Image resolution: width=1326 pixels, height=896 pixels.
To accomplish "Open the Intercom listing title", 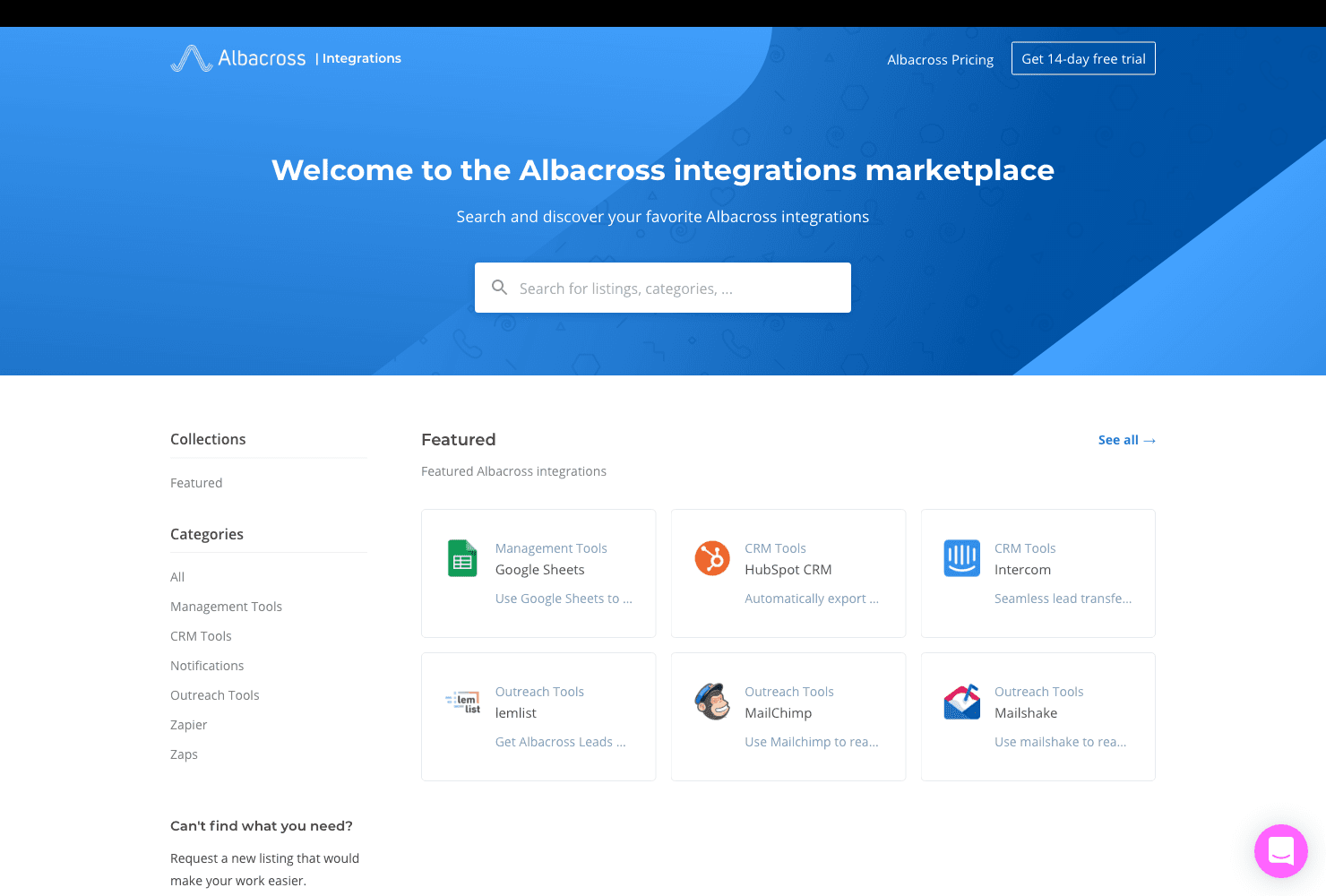I will 1022,570.
